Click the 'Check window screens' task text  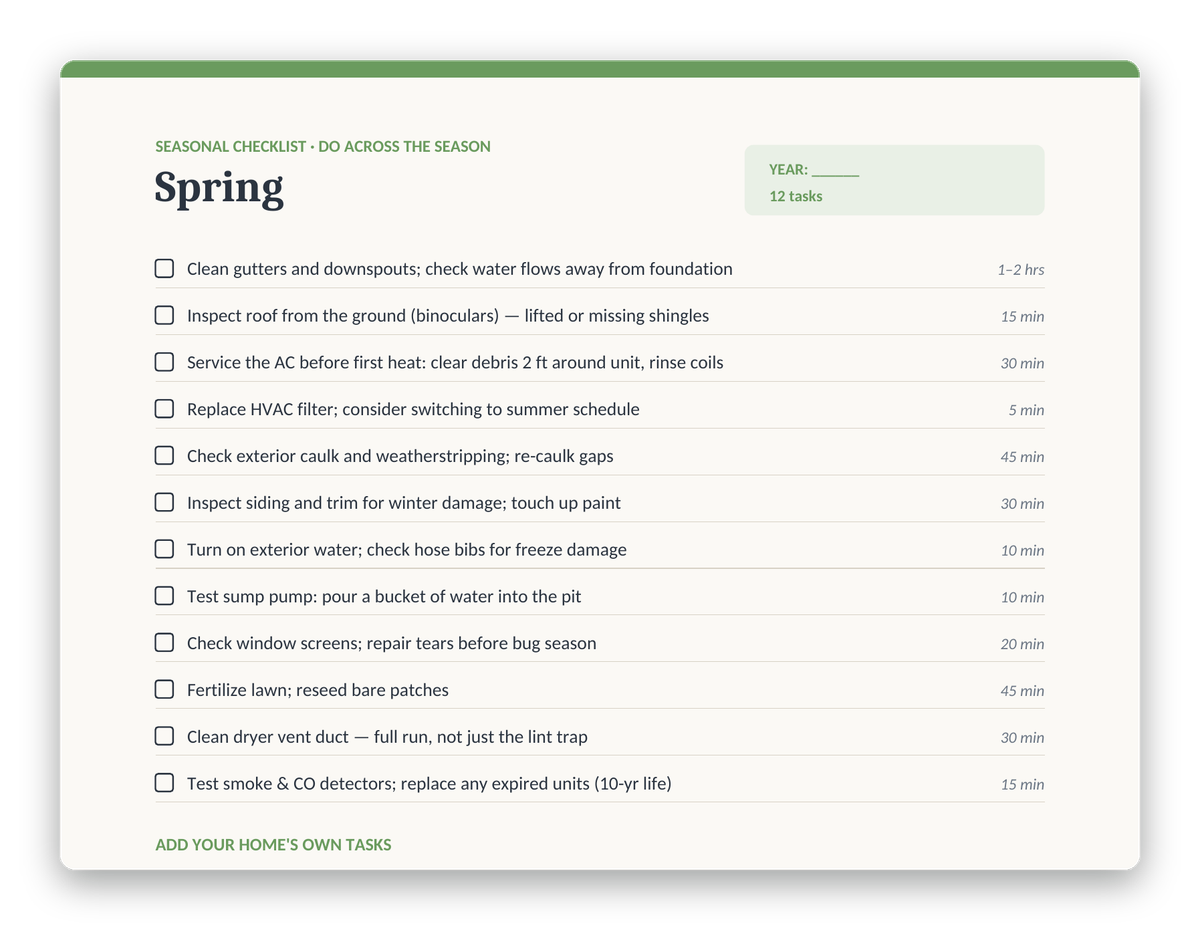[272, 643]
